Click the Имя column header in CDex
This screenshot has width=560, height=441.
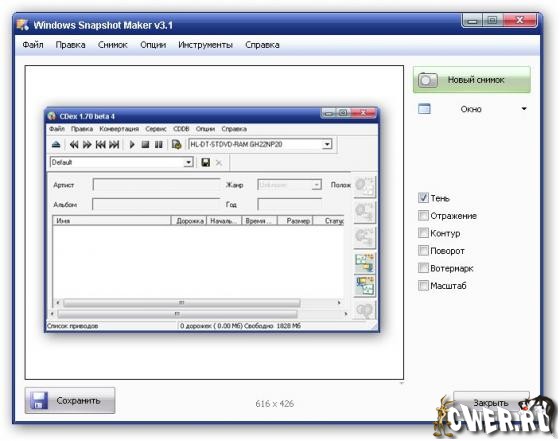coord(112,221)
